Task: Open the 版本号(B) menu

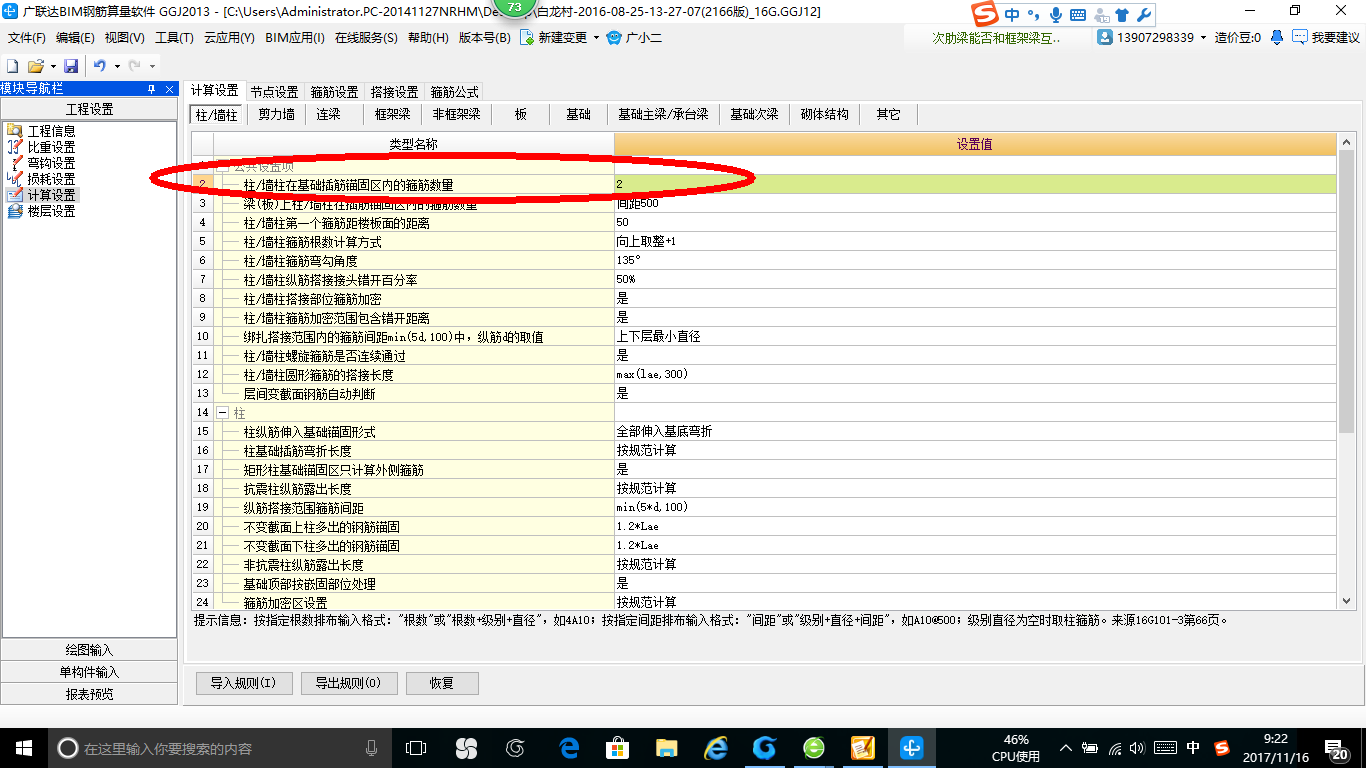Action: point(484,38)
